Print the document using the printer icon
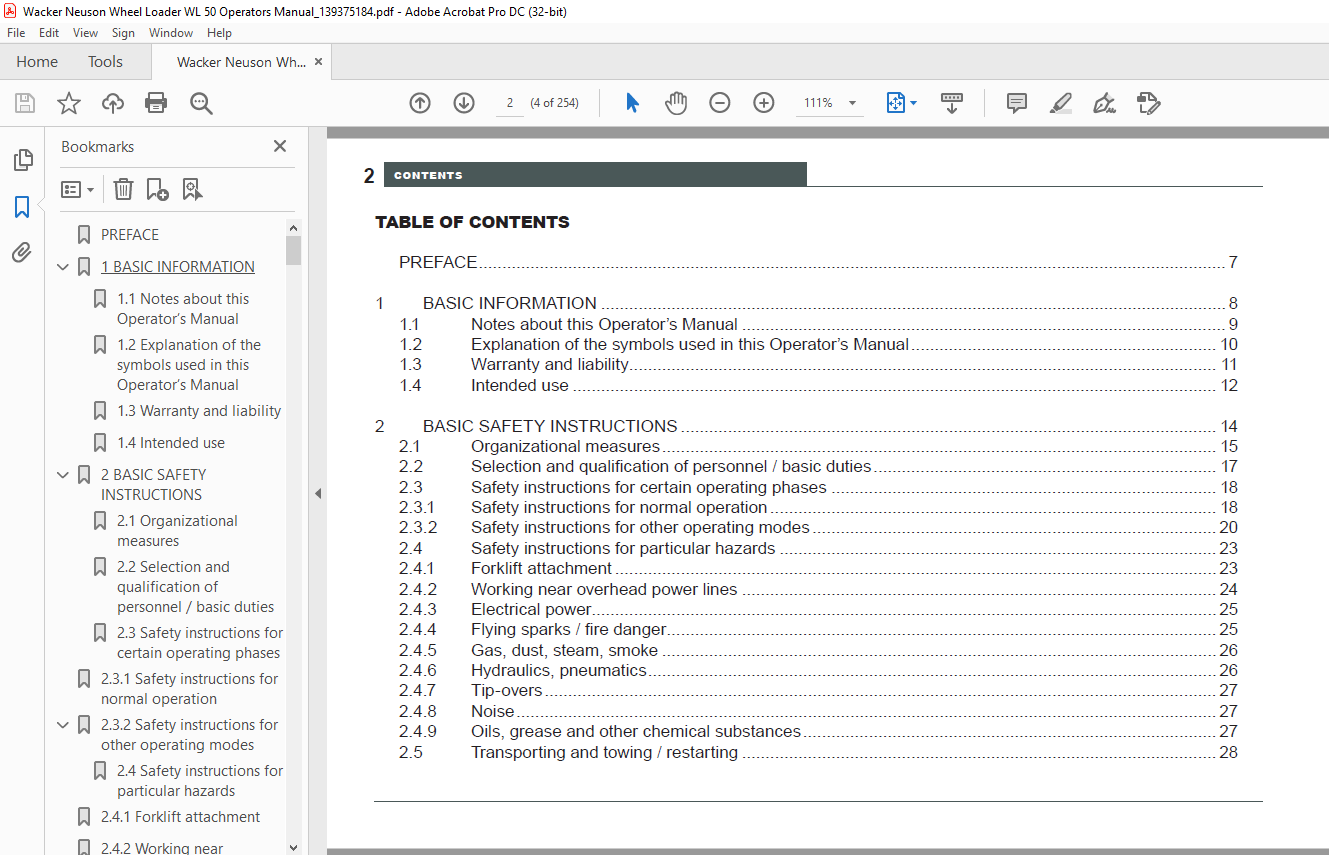1329x855 pixels. [x=156, y=103]
